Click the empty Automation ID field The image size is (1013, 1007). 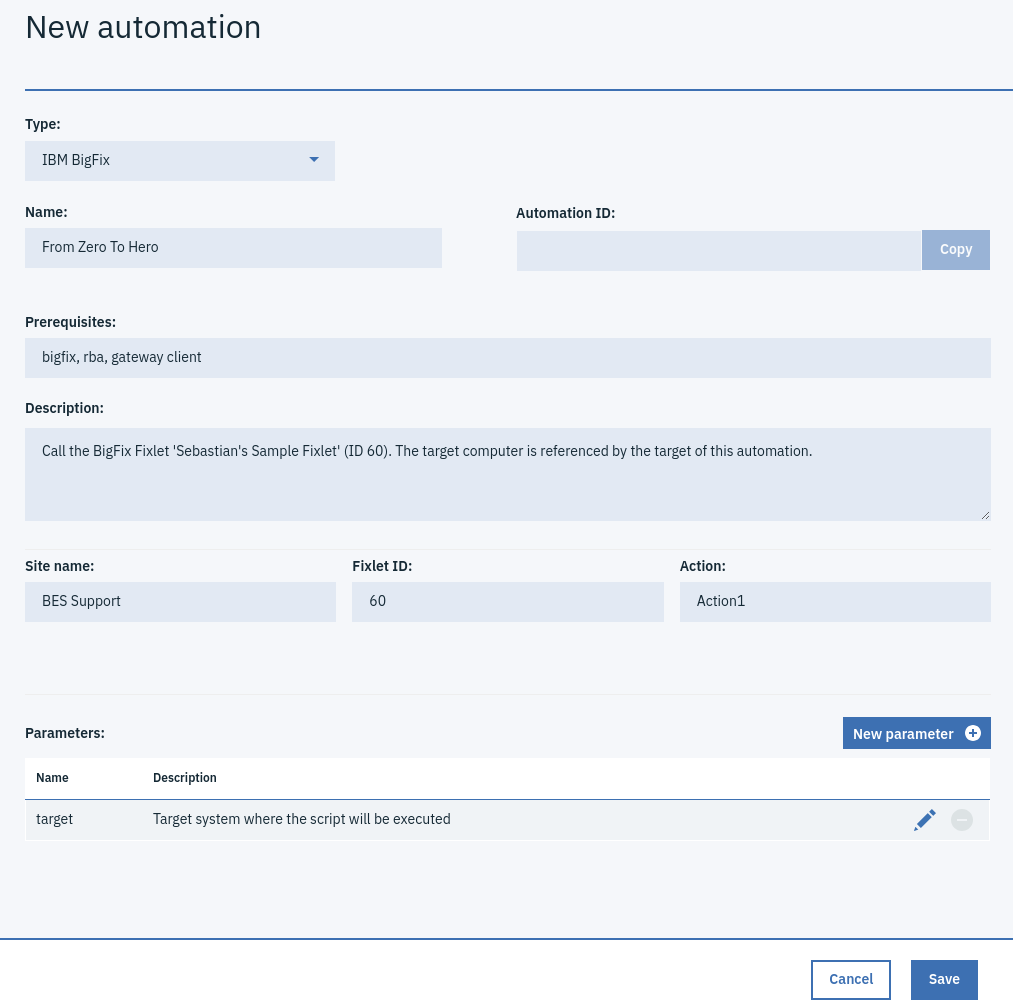[718, 251]
